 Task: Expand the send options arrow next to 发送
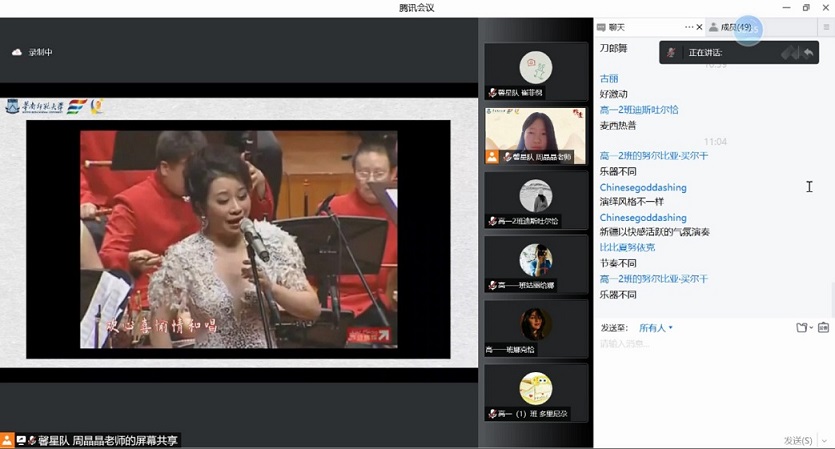825,440
